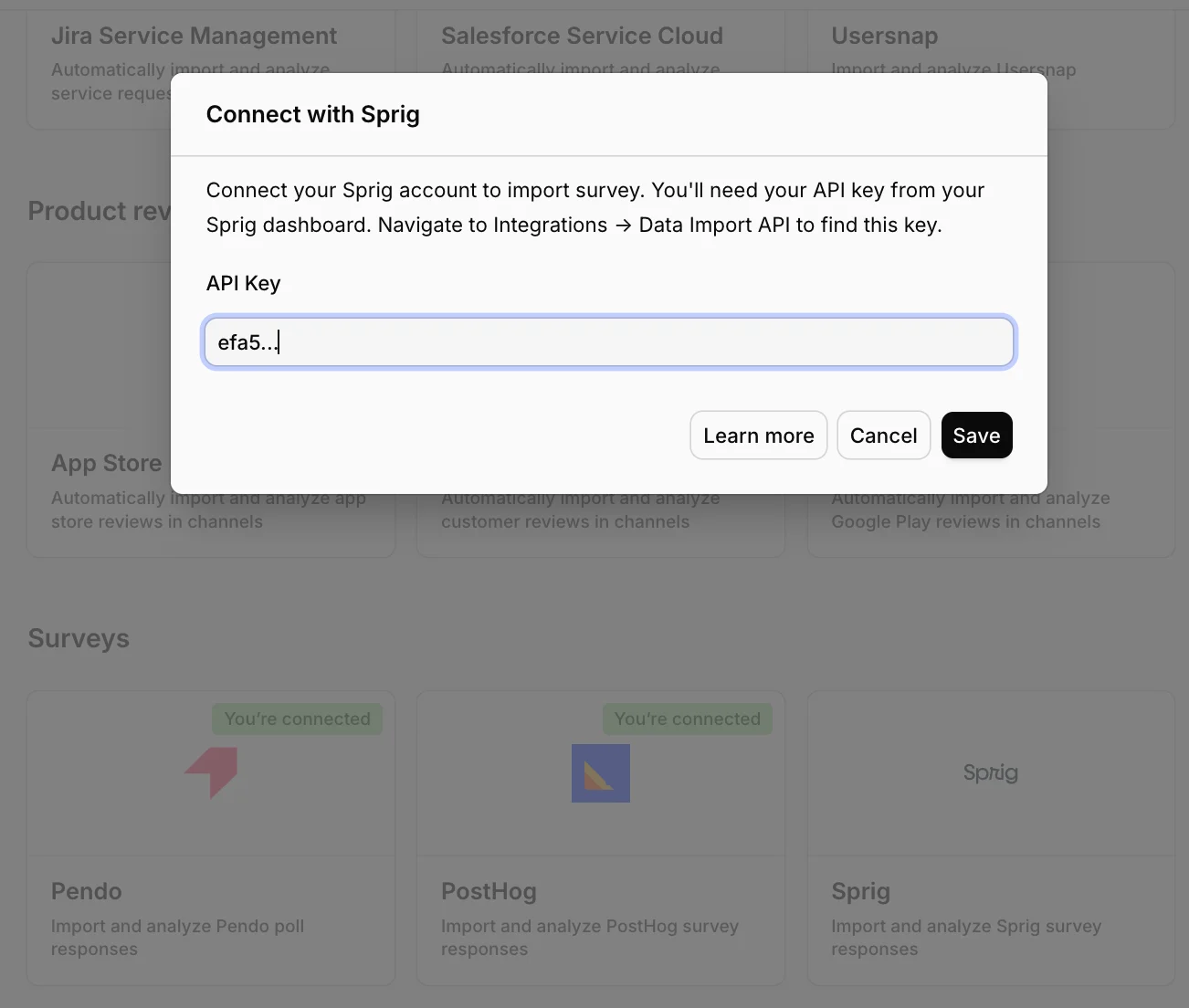This screenshot has height=1008, width=1189.
Task: Click the API Key input field
Action: tap(609, 342)
